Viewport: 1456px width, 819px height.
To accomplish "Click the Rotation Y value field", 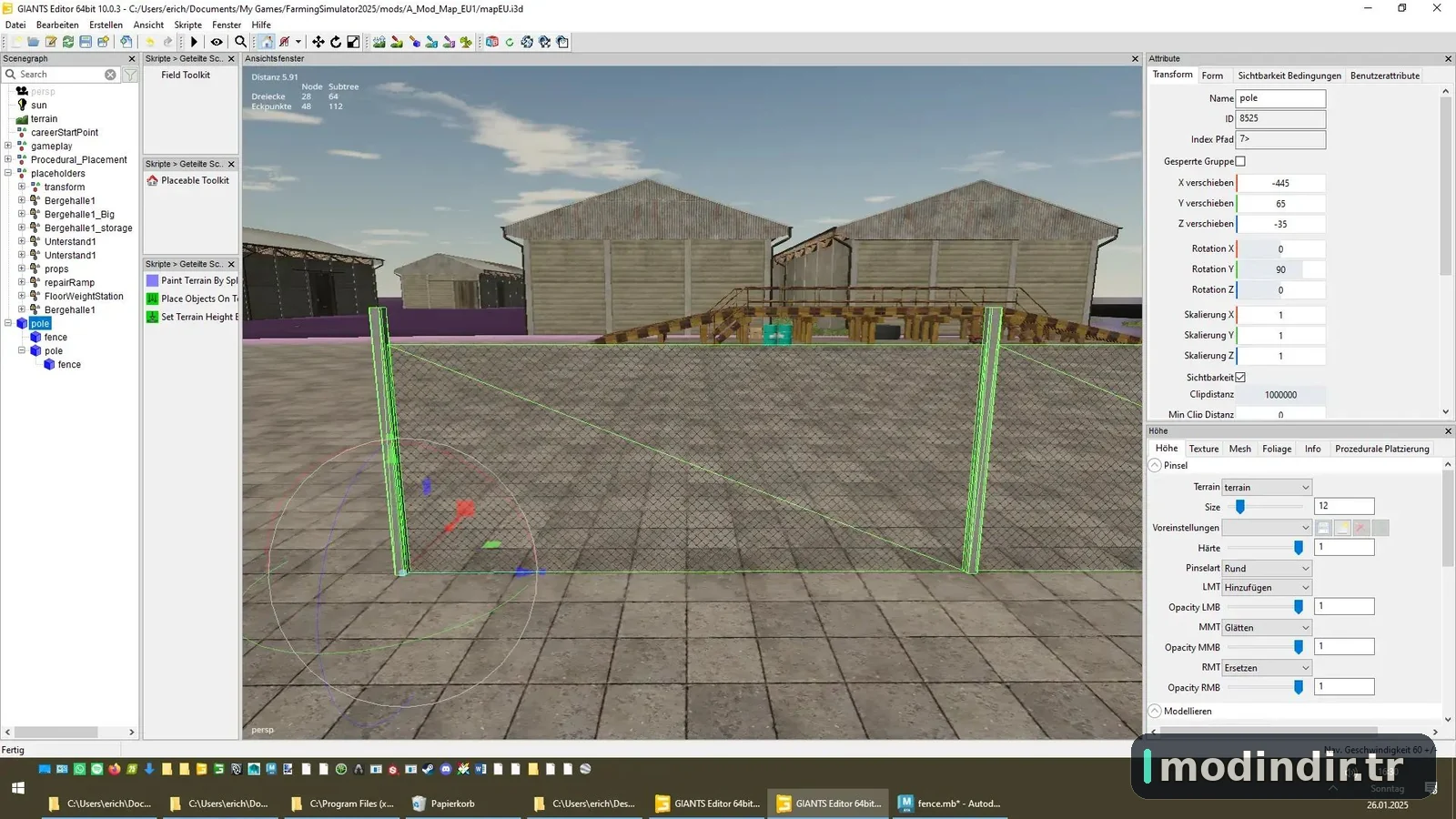I will tap(1280, 269).
